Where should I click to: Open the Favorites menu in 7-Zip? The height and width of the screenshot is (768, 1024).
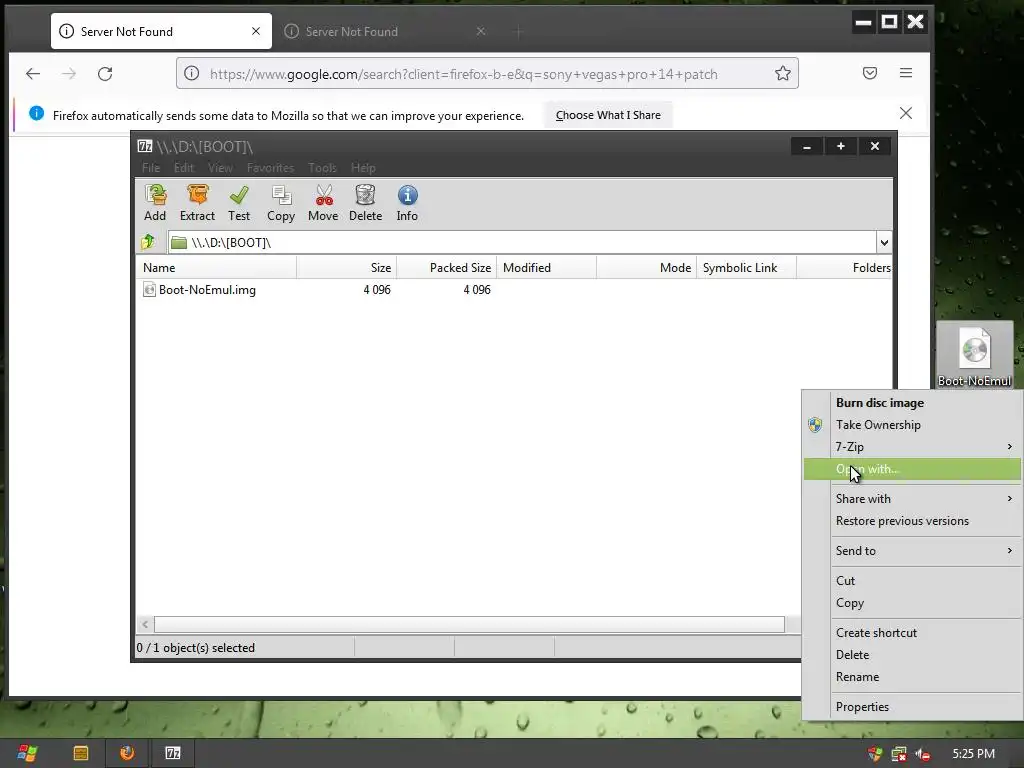click(x=270, y=168)
